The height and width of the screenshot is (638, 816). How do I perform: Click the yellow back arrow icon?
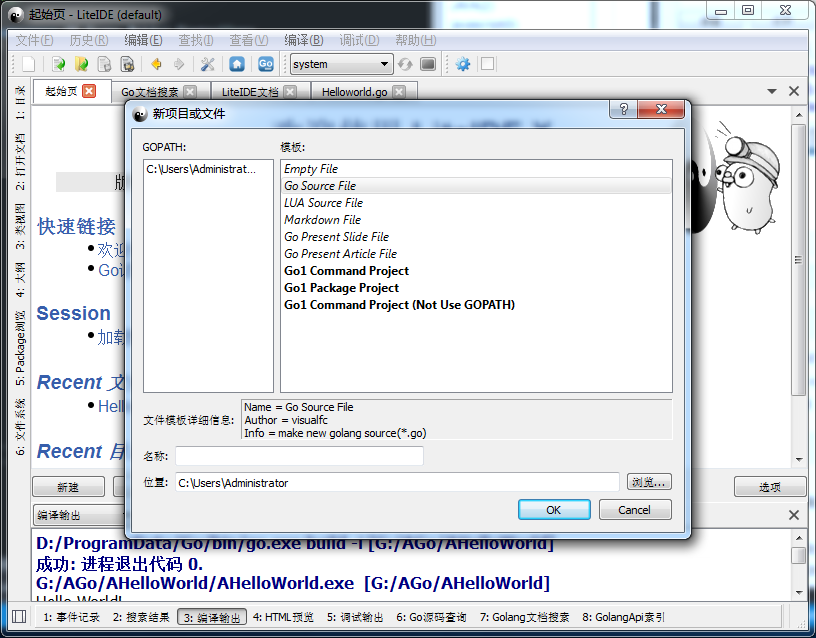[x=156, y=64]
